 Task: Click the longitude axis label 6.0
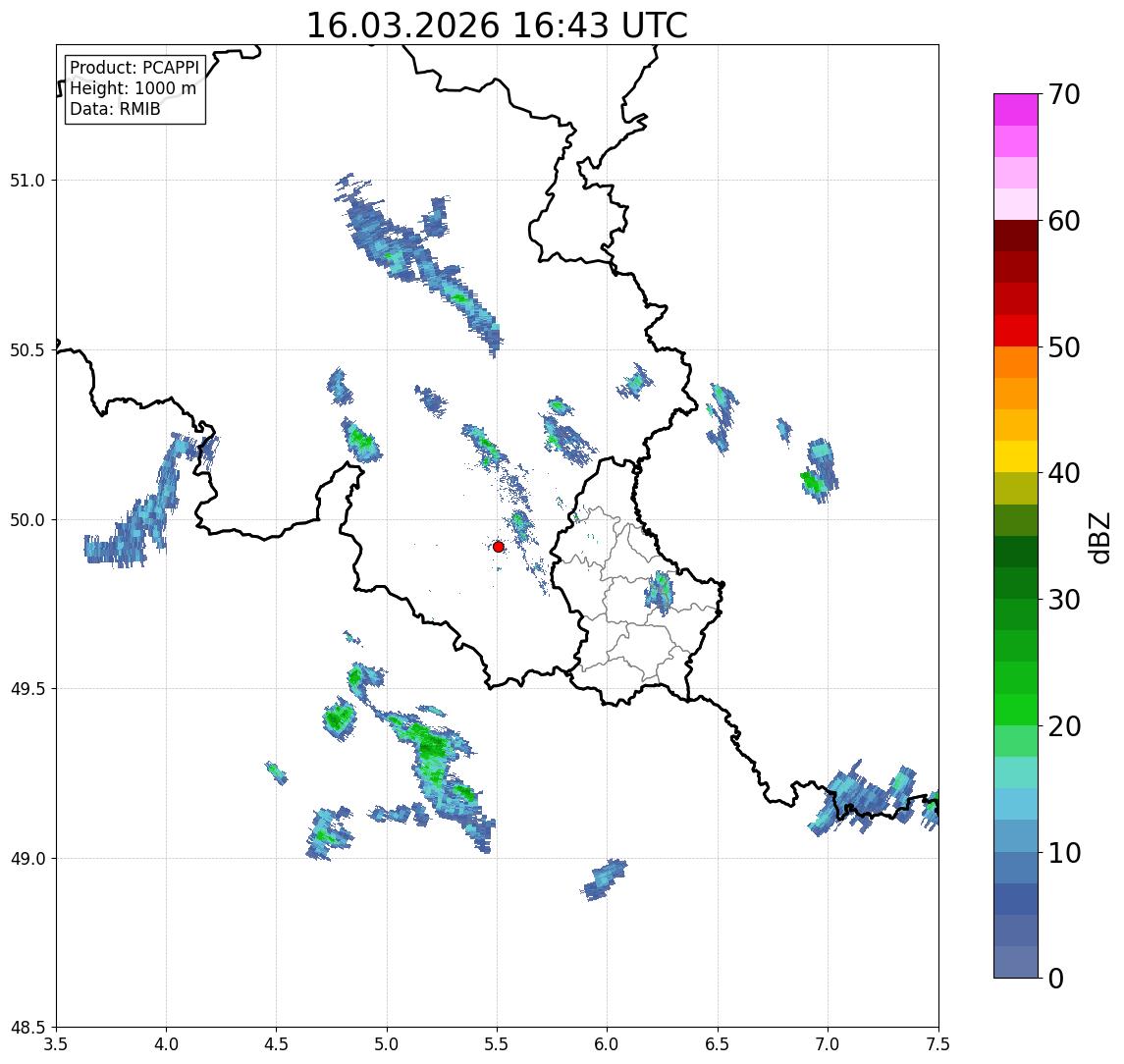608,1044
